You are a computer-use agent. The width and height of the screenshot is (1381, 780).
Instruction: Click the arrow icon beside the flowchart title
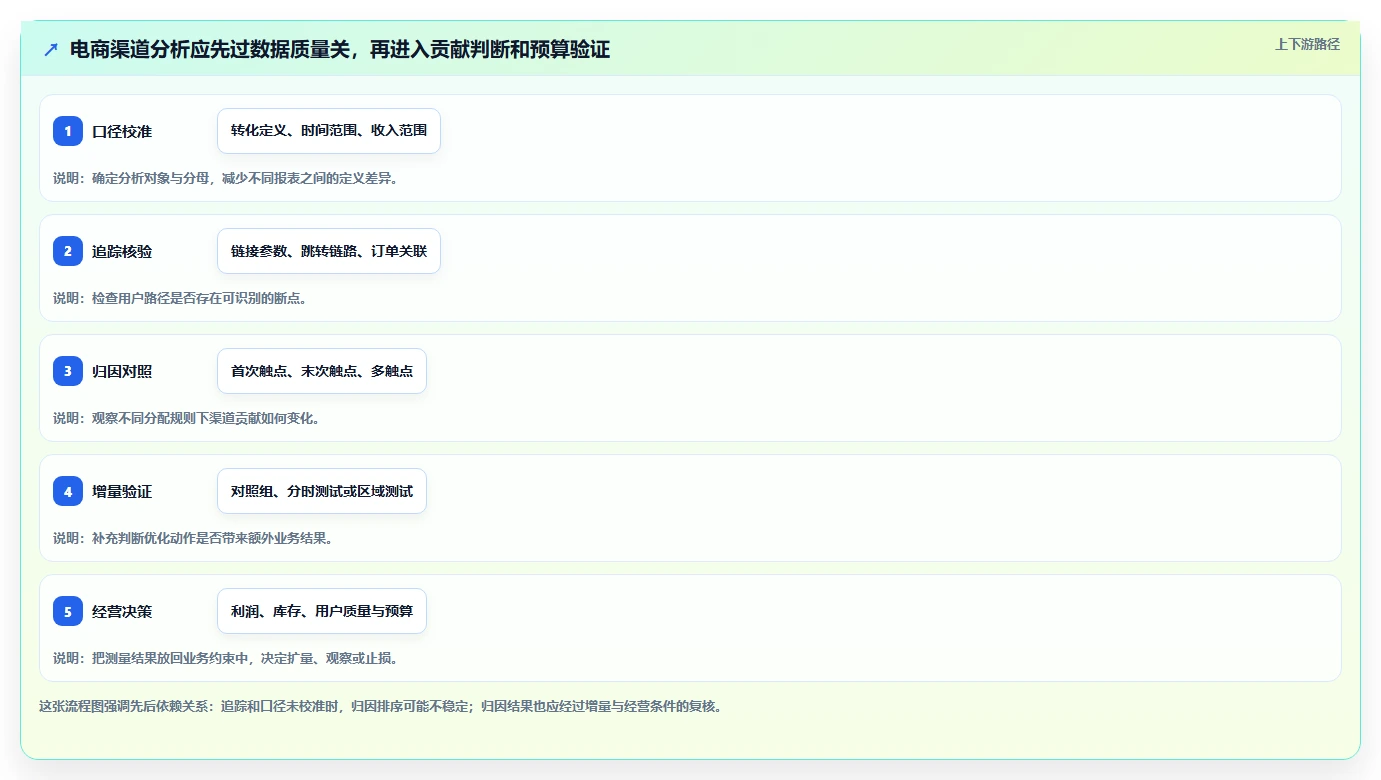[51, 50]
